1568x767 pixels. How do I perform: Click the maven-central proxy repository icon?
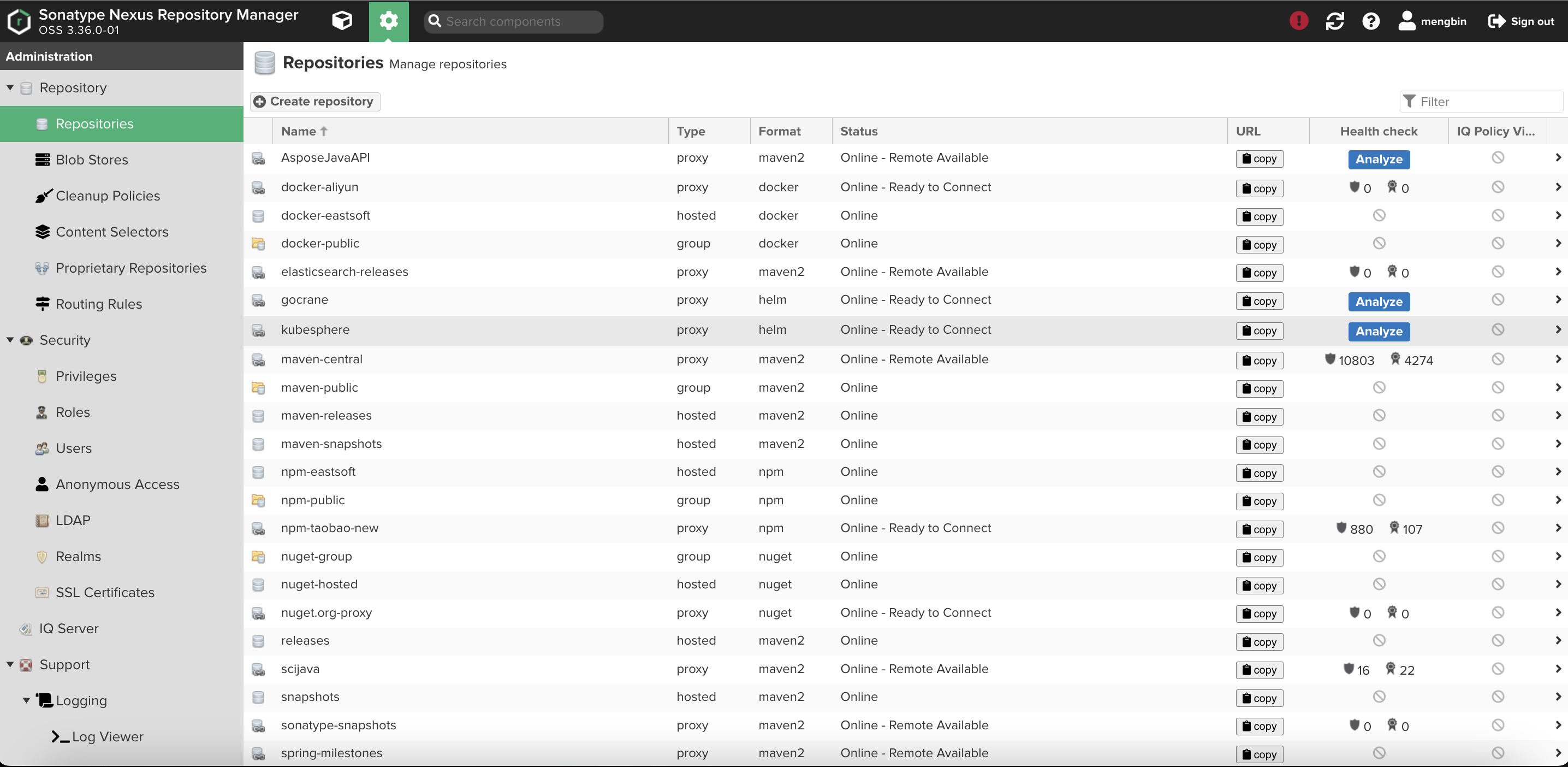pos(258,360)
